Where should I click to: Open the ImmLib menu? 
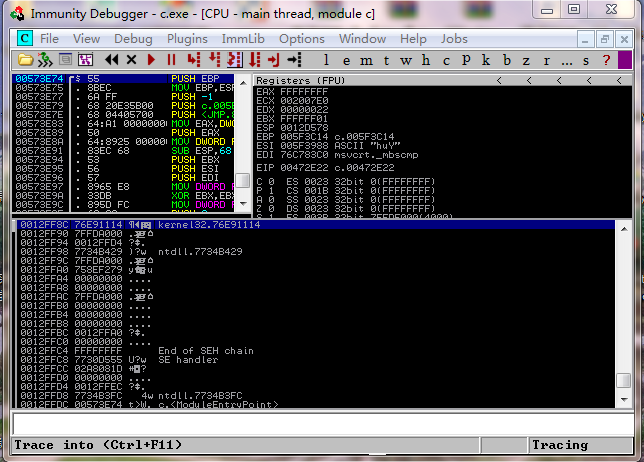[x=243, y=39]
